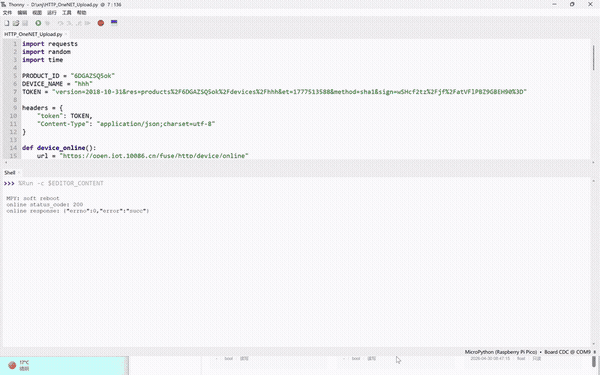Click the Ukraine flag toolbar icon
600x375 pixels.
114,23
